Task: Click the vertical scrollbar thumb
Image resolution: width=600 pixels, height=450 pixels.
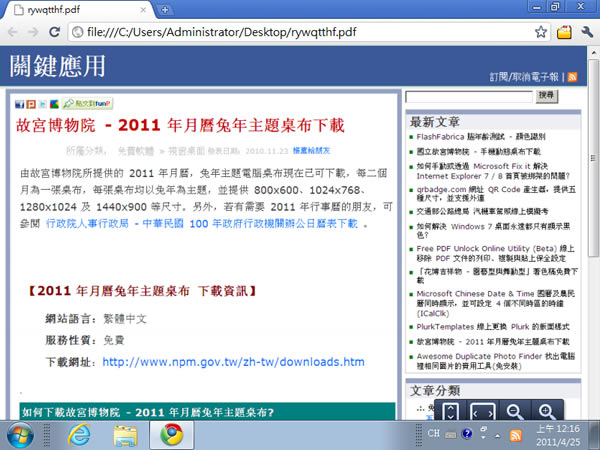Action: (x=593, y=158)
